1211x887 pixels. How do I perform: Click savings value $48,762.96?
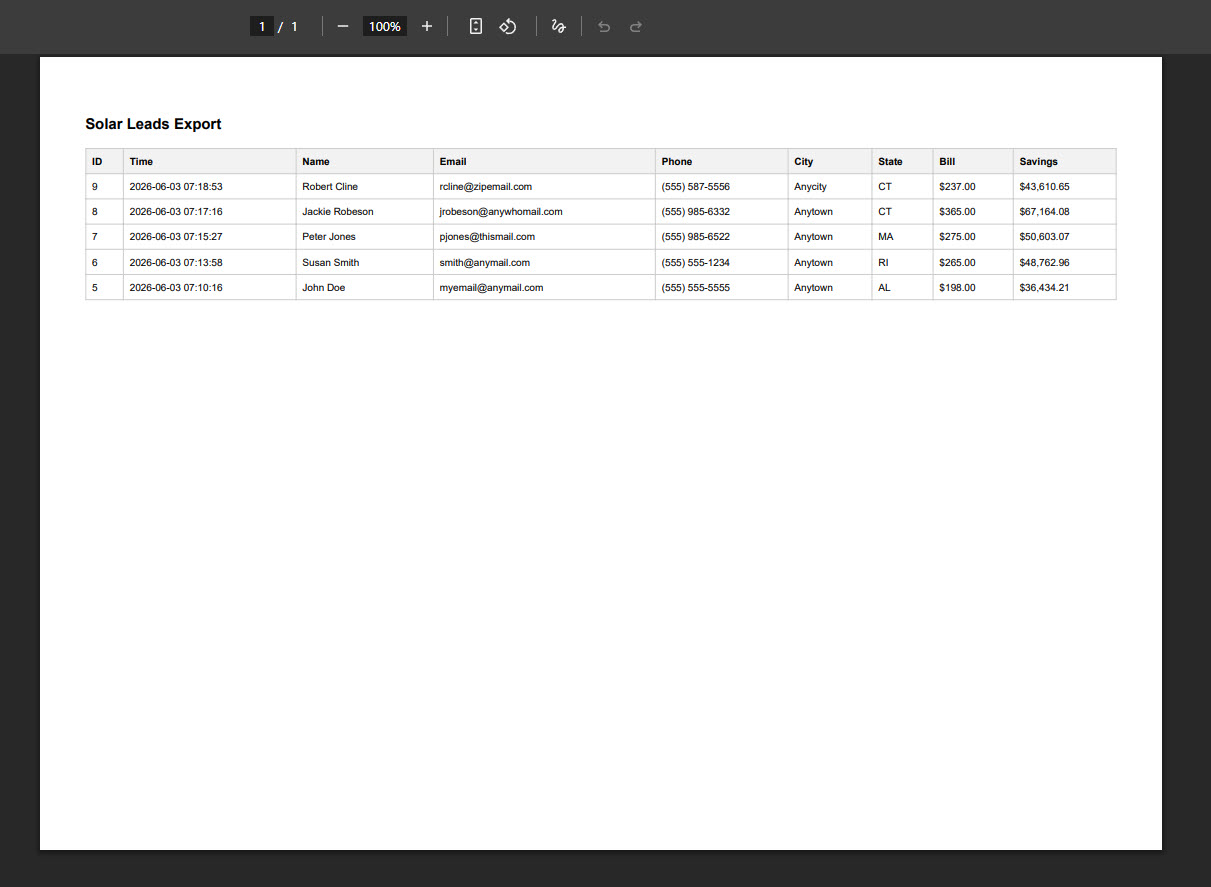click(1044, 262)
